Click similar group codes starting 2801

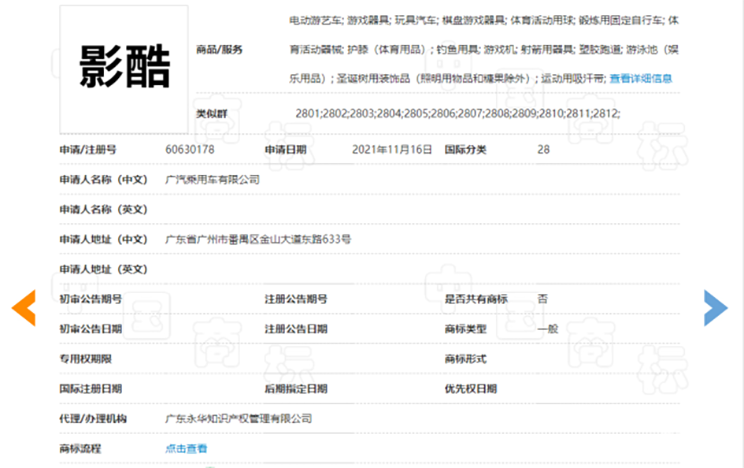click(457, 113)
